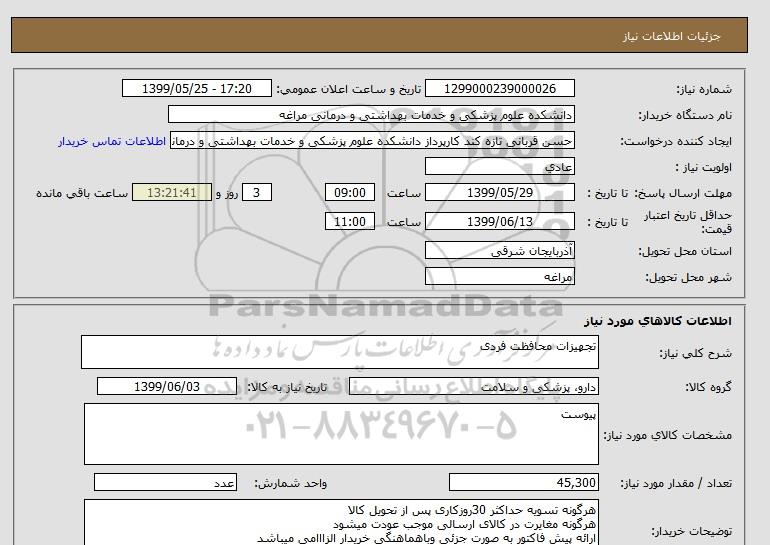Click the تاریخ و ساعت اعلان عمومی label
Screen dimensions: 770x545
349,89
